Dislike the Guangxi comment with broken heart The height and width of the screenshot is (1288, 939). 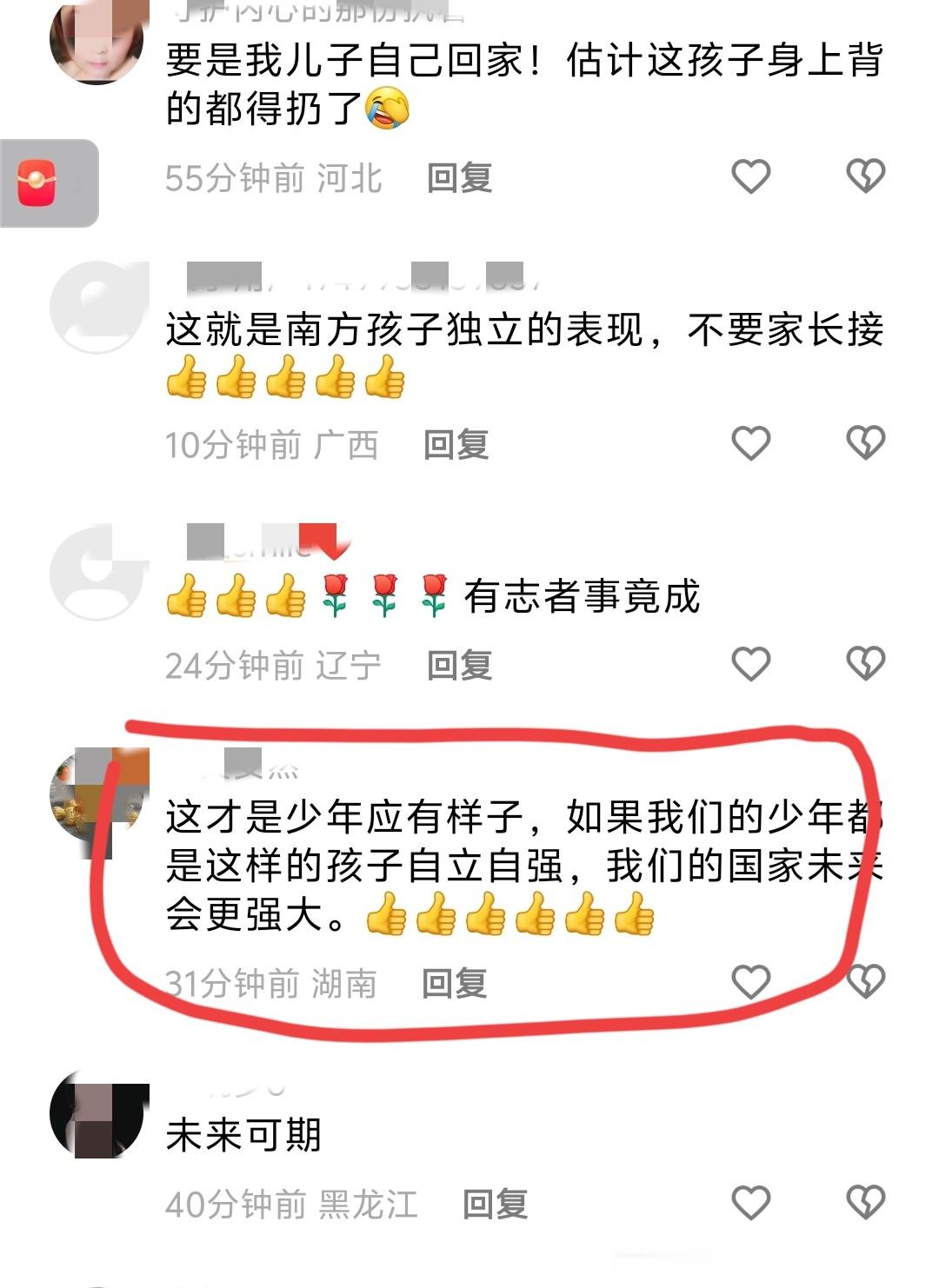click(866, 443)
